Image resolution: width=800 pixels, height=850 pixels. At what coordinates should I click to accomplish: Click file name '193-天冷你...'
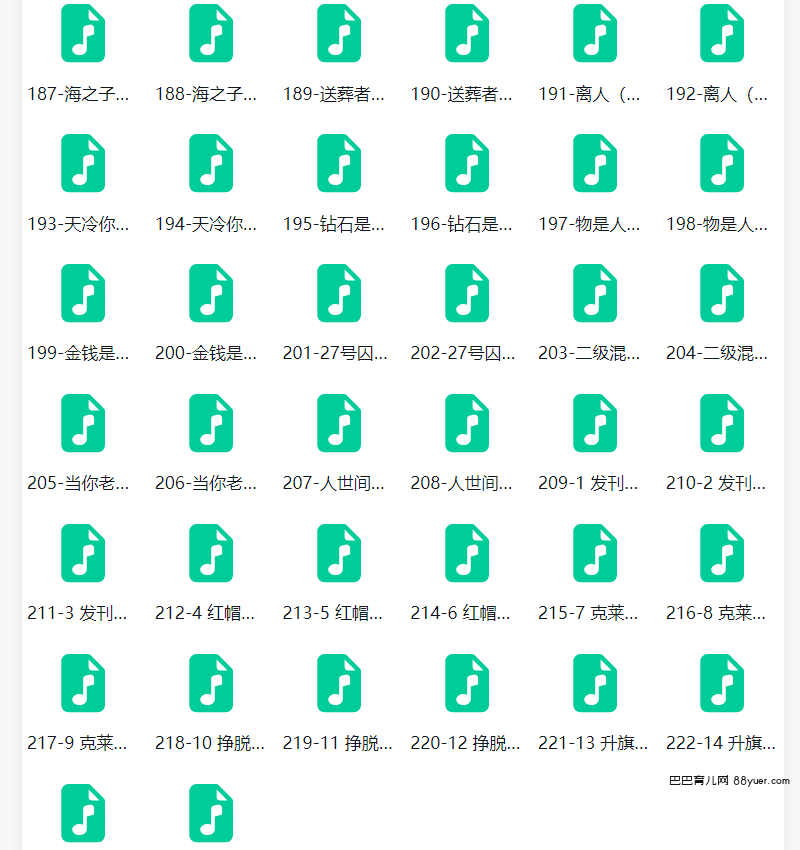click(x=78, y=224)
